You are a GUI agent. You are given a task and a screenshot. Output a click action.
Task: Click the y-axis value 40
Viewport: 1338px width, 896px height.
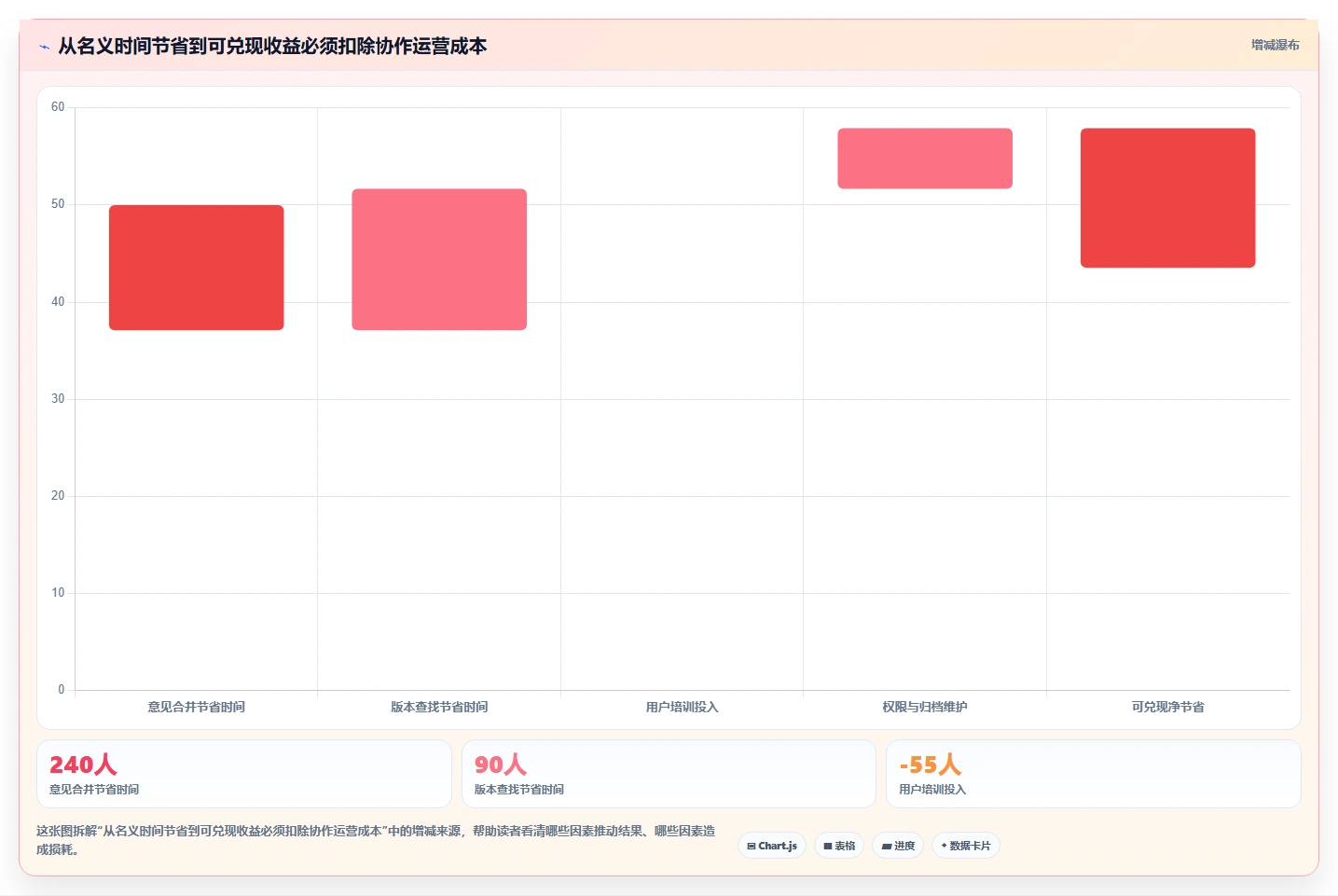58,302
